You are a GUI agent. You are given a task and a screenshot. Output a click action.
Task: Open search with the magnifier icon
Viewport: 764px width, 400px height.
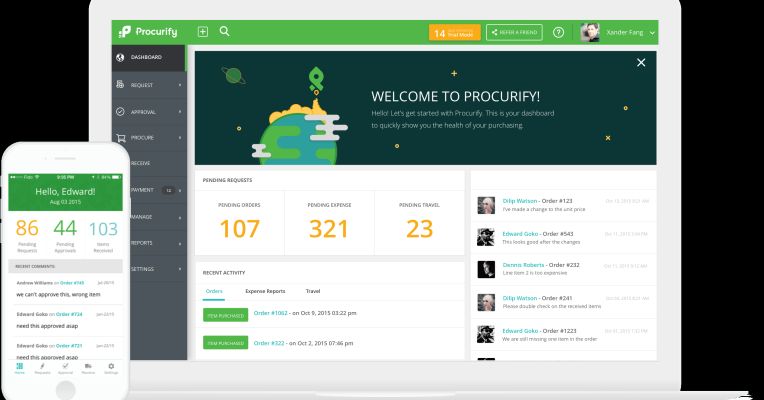coord(225,31)
